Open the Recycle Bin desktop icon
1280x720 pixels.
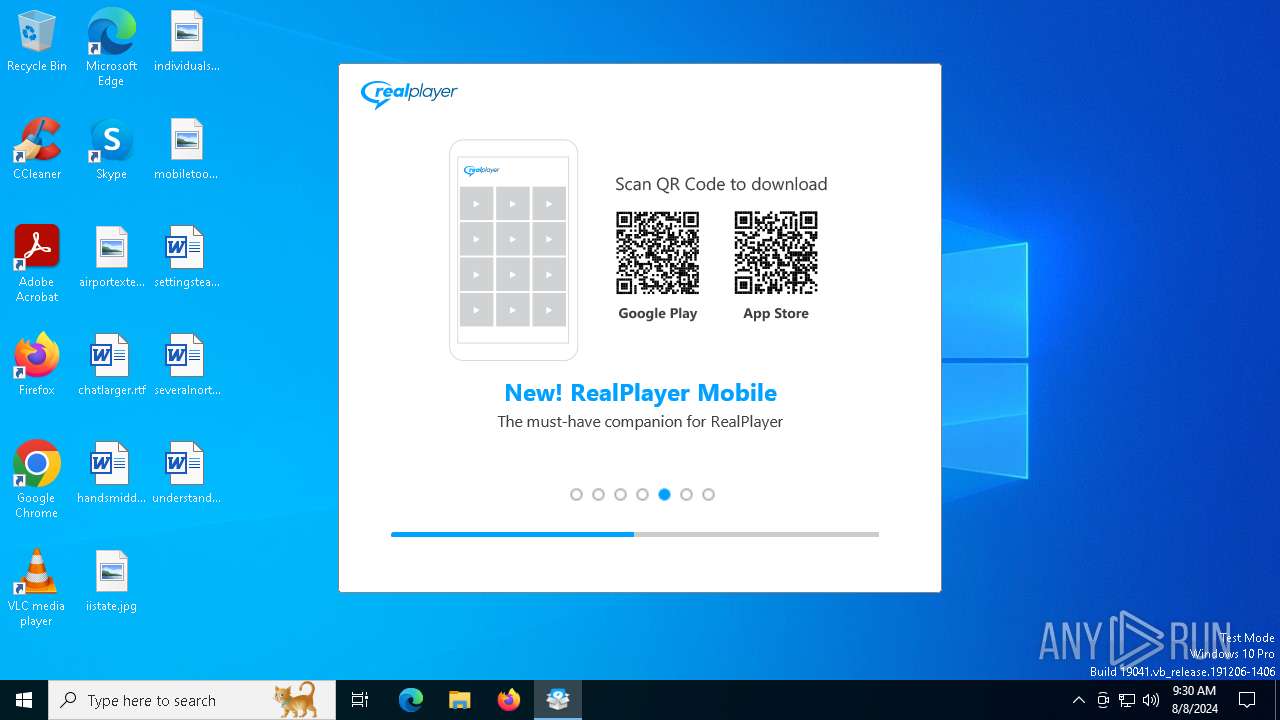pyautogui.click(x=37, y=41)
